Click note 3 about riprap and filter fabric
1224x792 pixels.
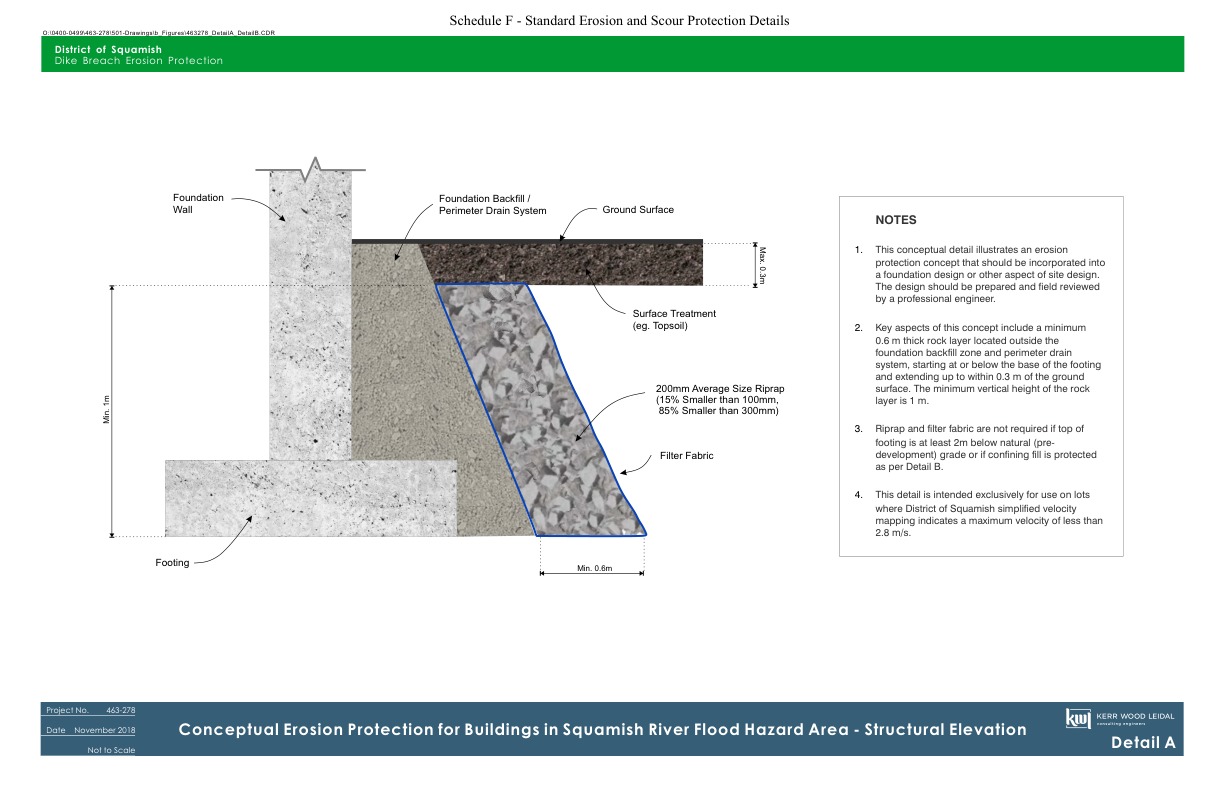976,447
